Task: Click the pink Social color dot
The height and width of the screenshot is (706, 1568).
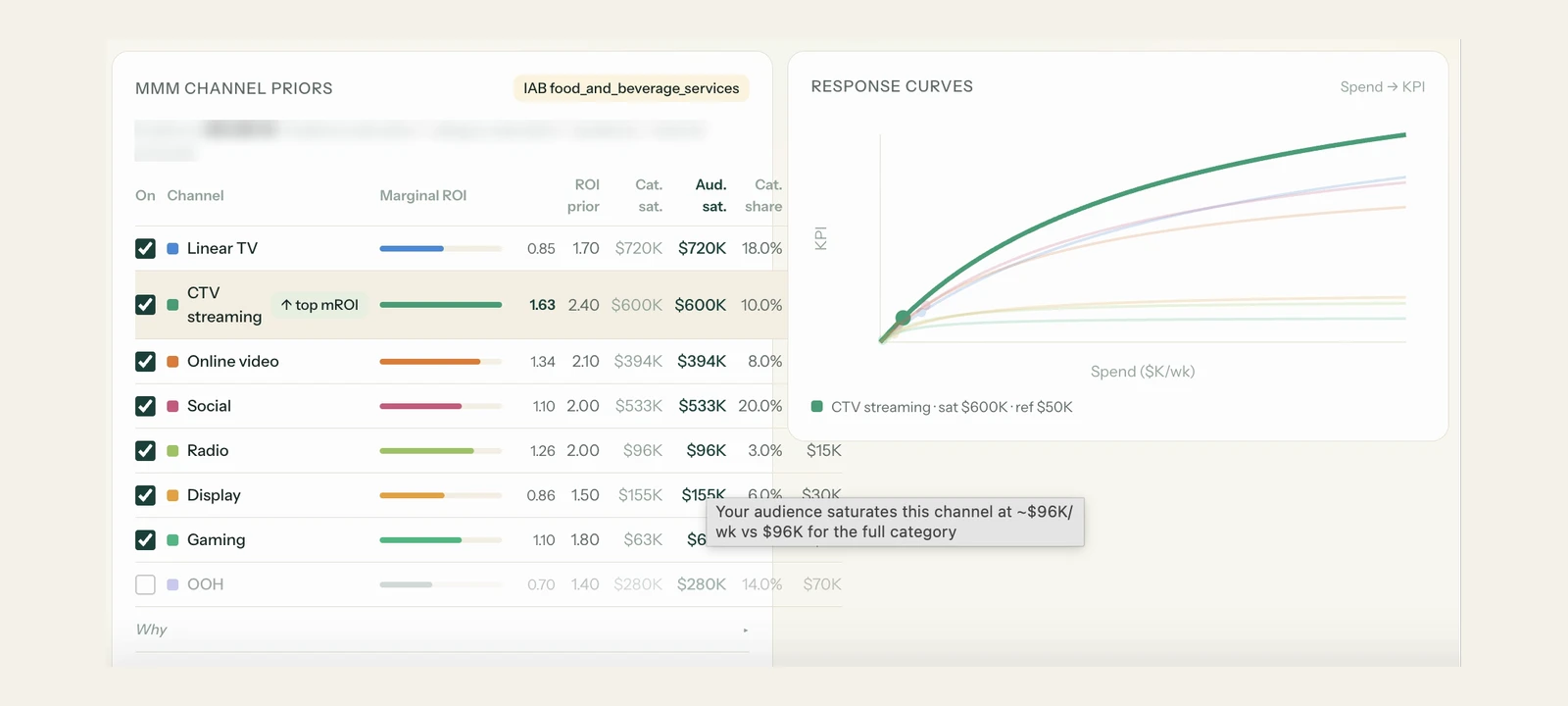Action: (x=172, y=406)
